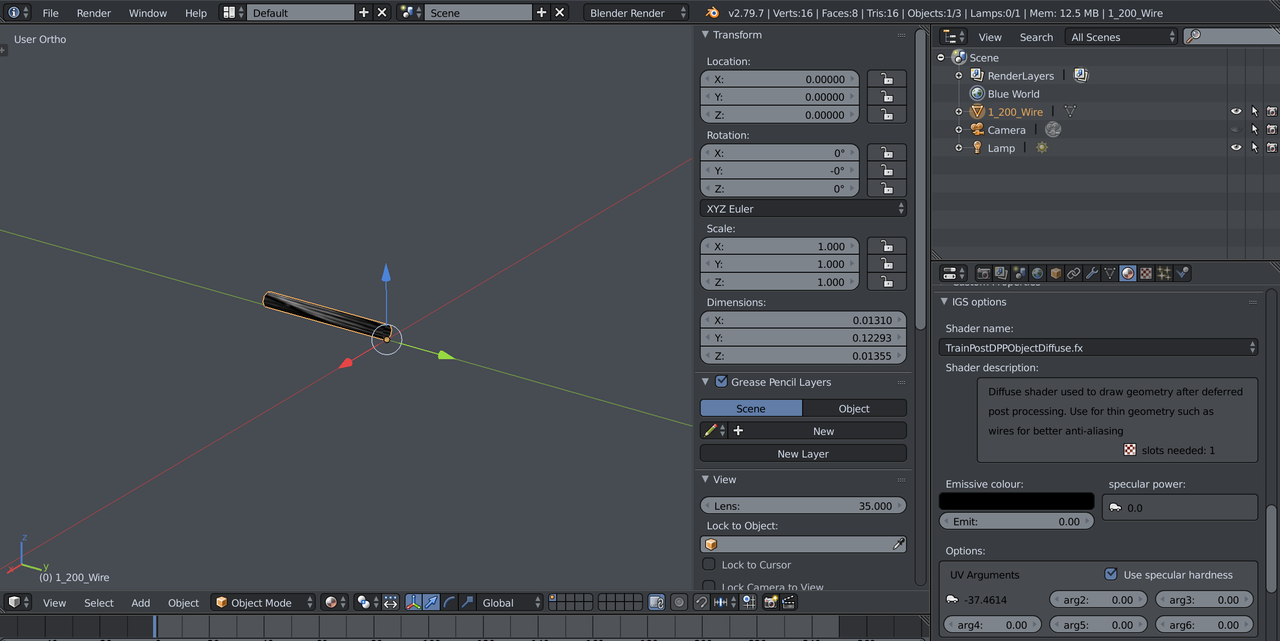Open the Global transform orientation dropdown

[x=511, y=602]
